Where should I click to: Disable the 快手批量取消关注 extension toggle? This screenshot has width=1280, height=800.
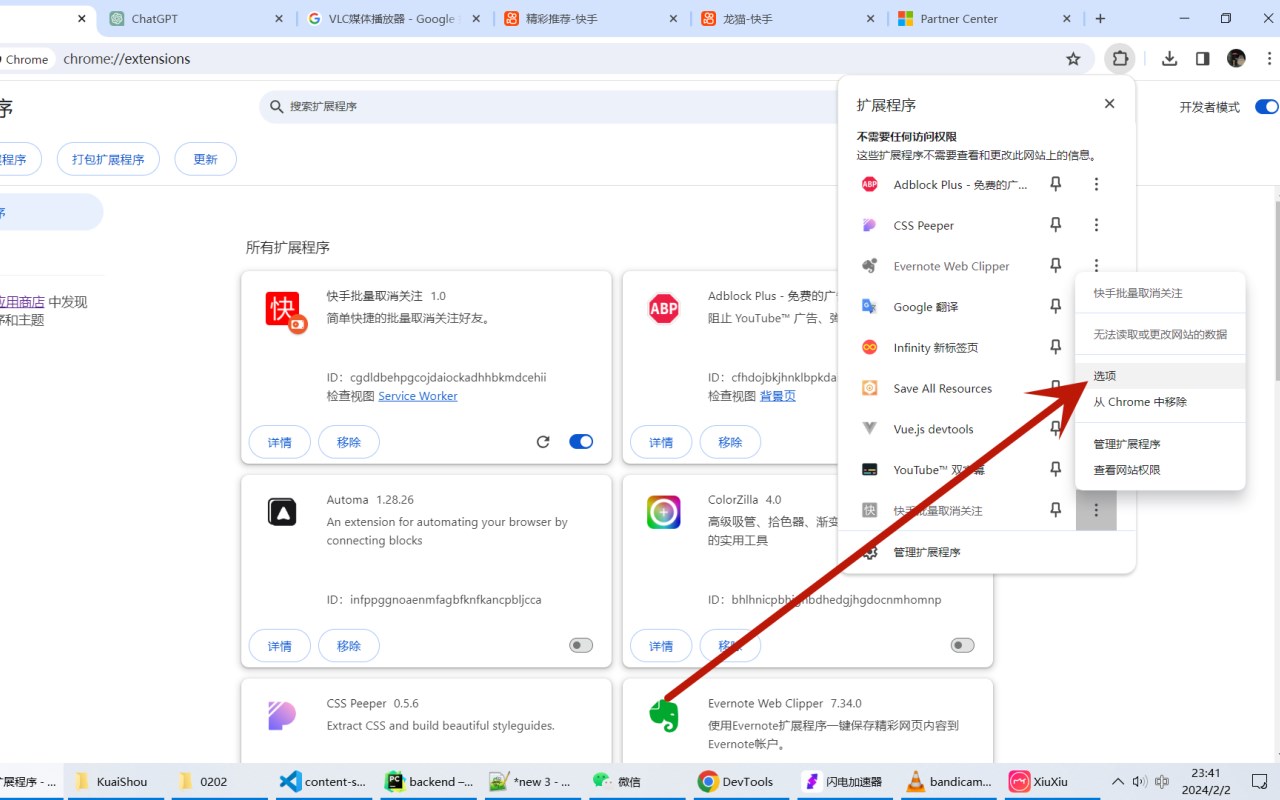pyautogui.click(x=581, y=442)
